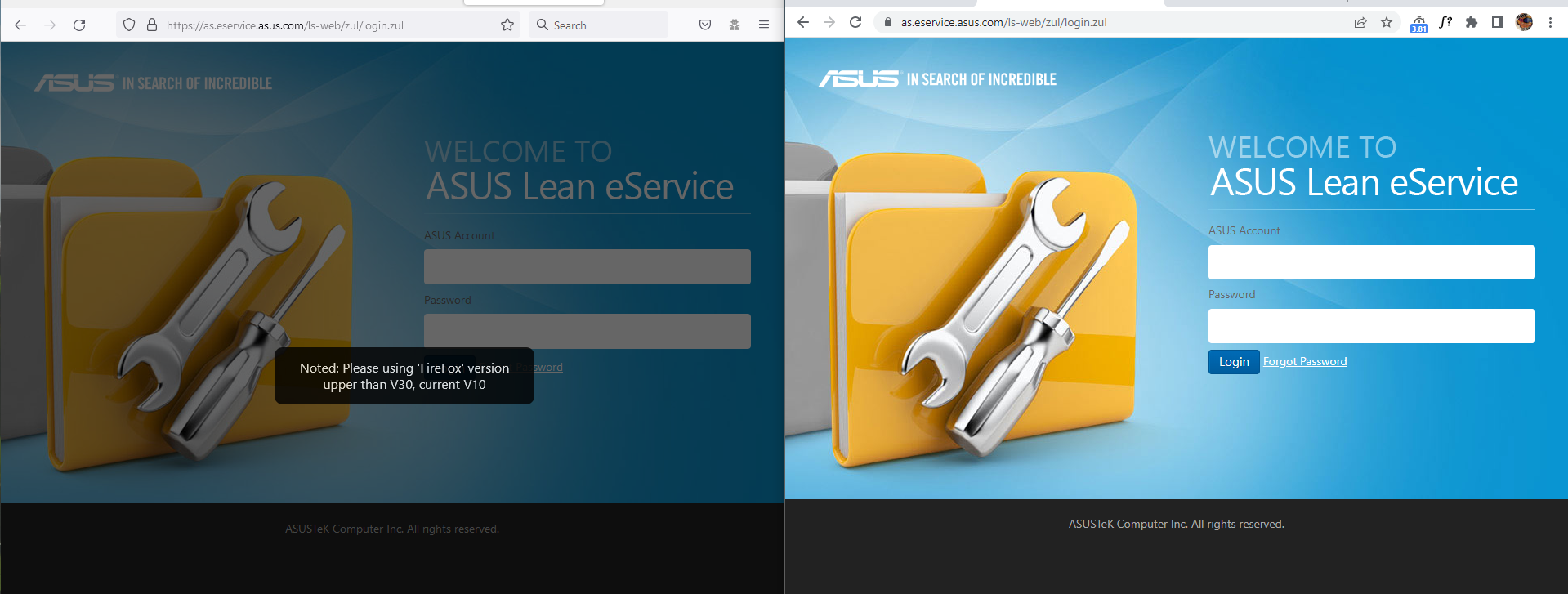
Task: Go back in the Firefox window
Action: (20, 25)
